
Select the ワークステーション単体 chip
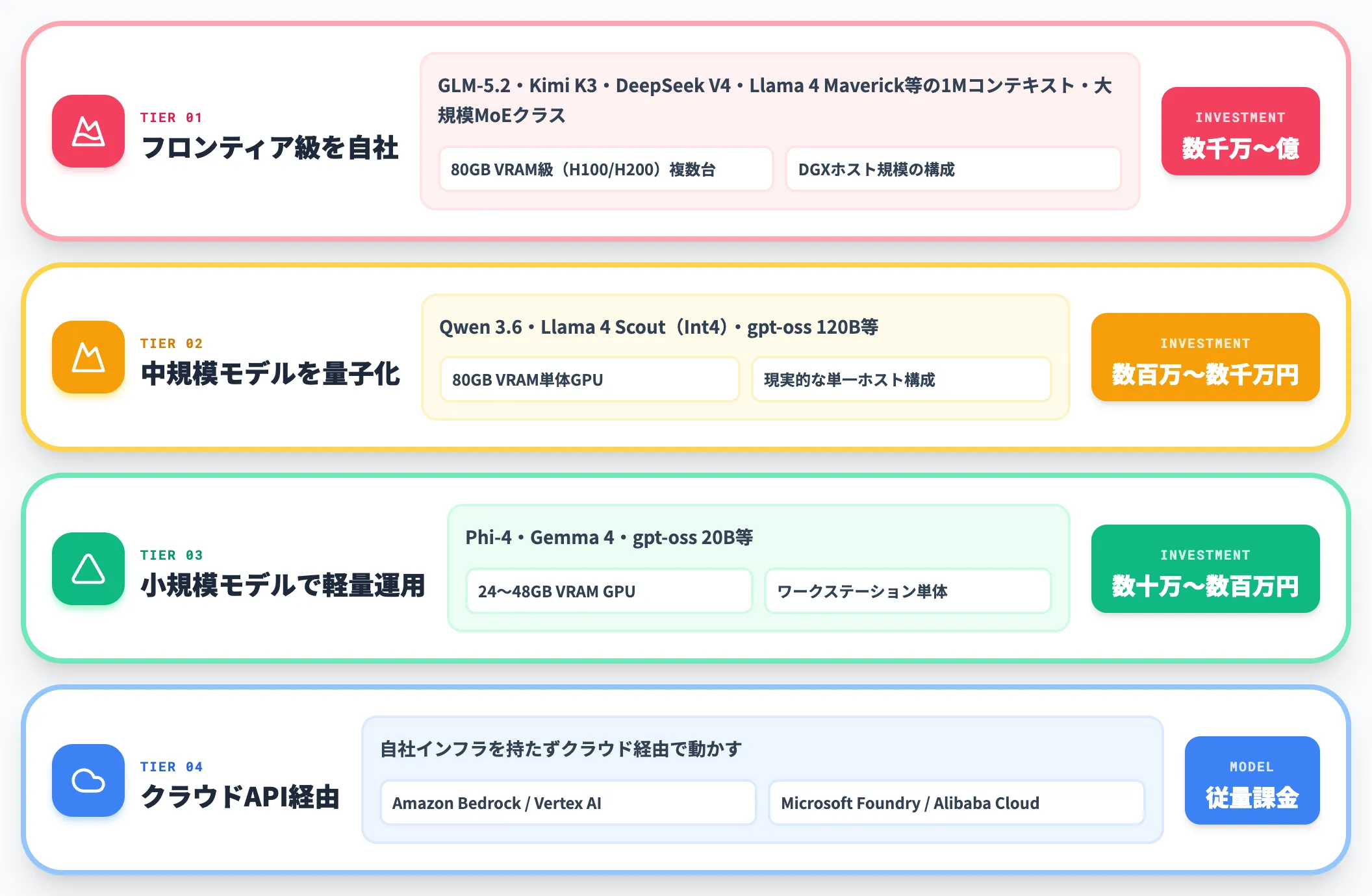tap(908, 591)
